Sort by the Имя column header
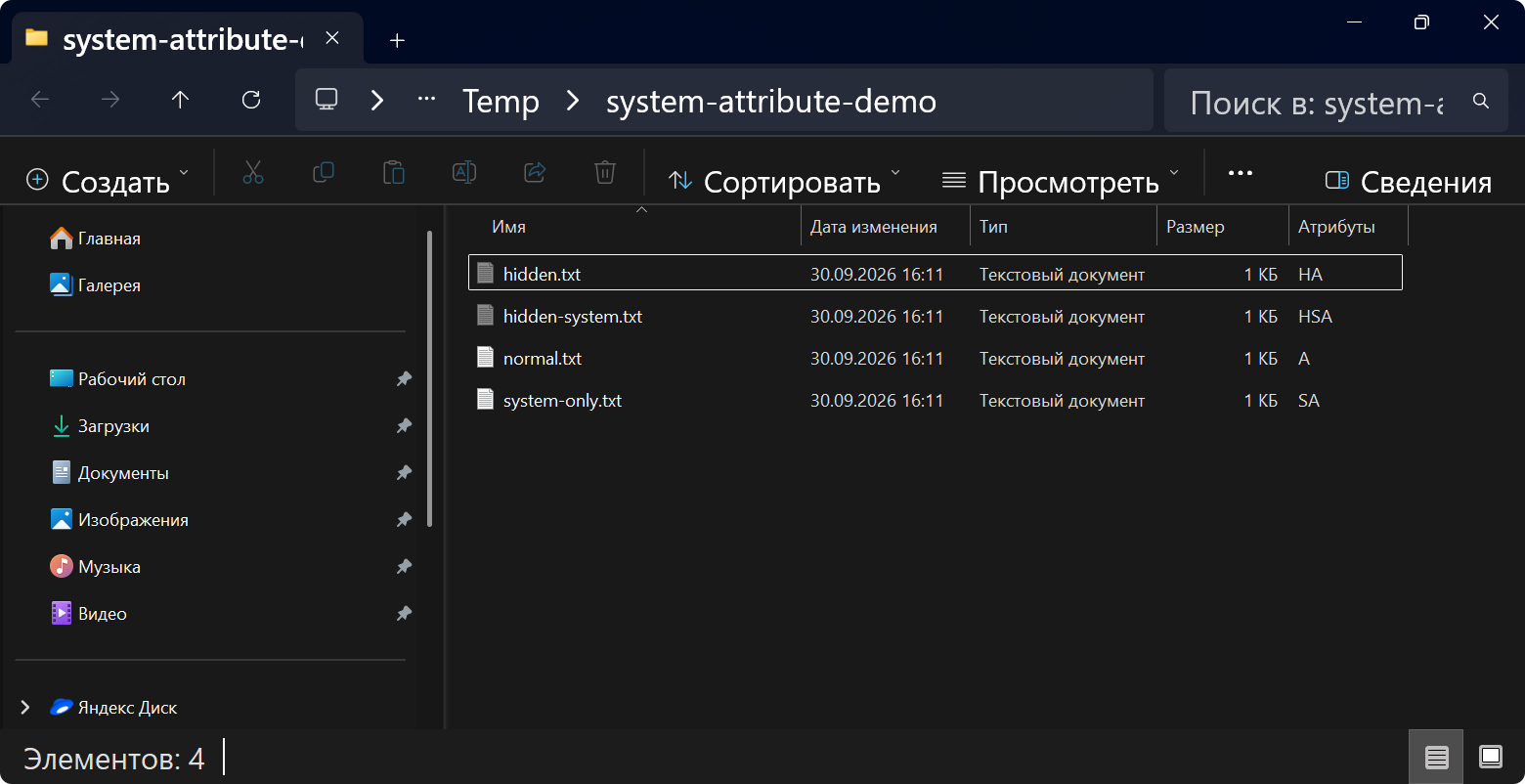Screen dimensions: 1525x784 [508, 227]
